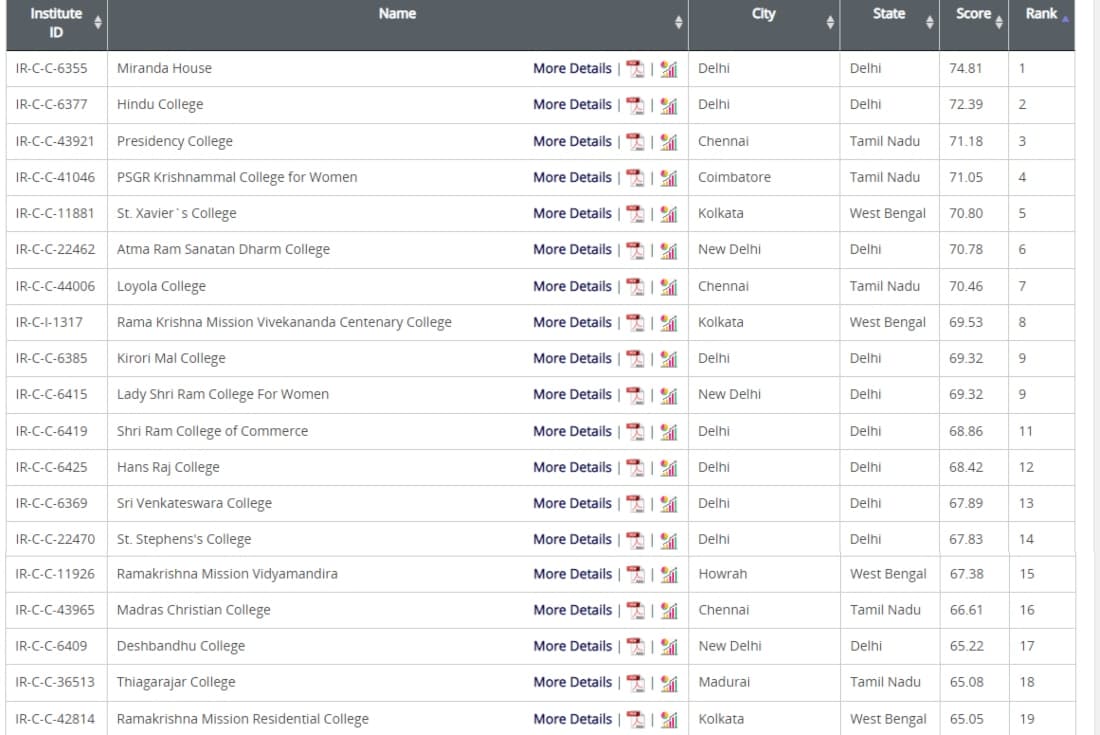Click the chart icon for Hans Raj College
The height and width of the screenshot is (735, 1100).
pyautogui.click(x=669, y=468)
